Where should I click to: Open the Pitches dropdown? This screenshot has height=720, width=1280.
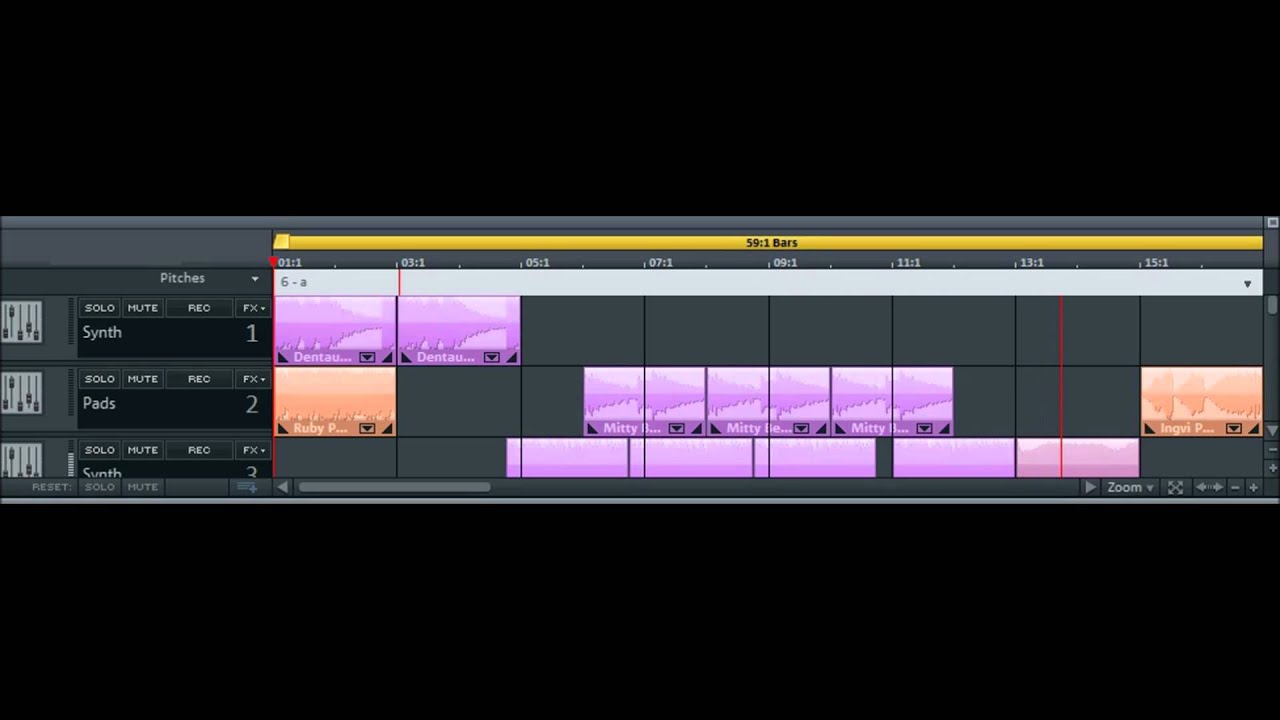(x=209, y=279)
